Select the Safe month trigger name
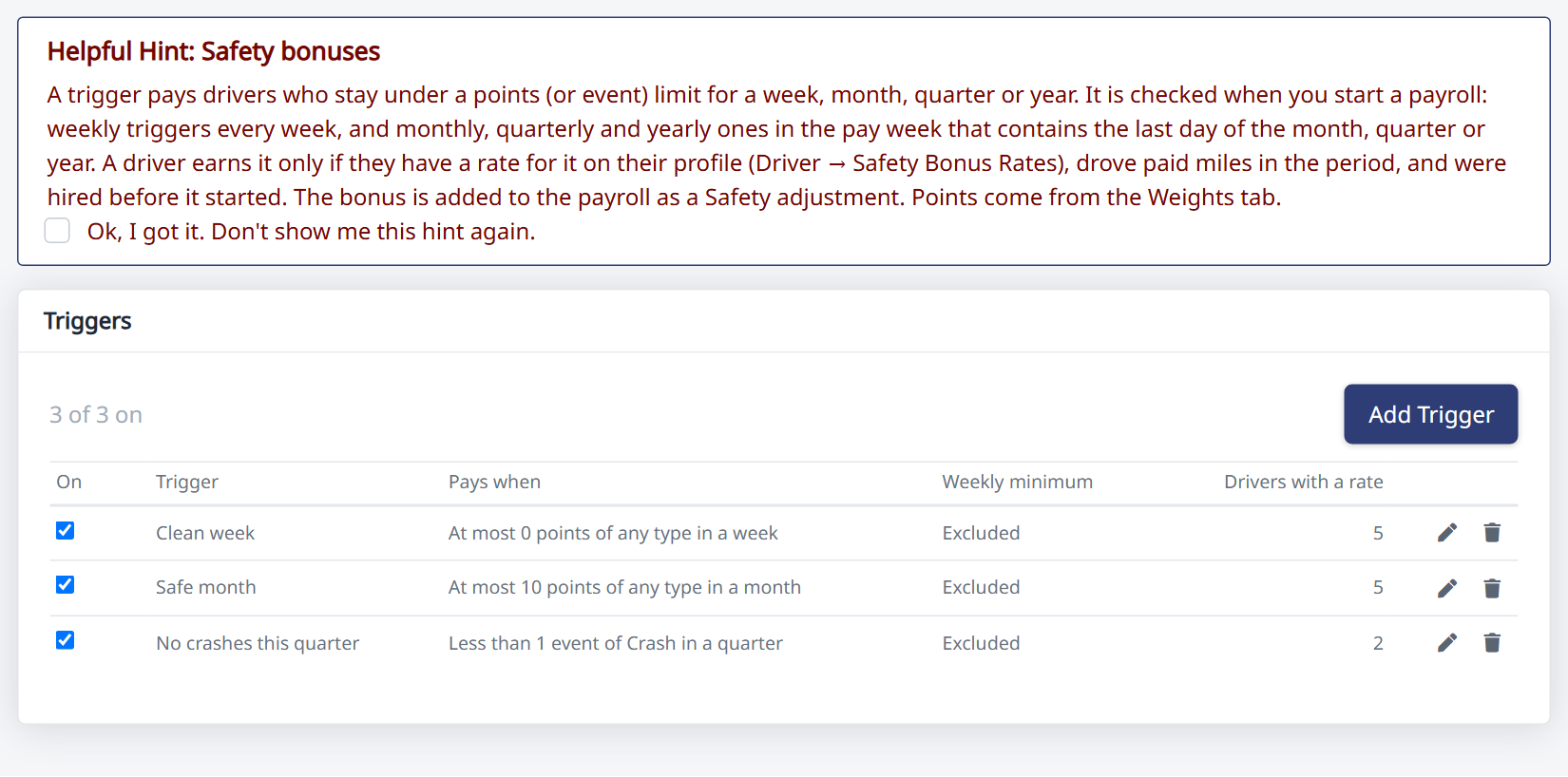This screenshot has width=1568, height=777. (x=206, y=587)
